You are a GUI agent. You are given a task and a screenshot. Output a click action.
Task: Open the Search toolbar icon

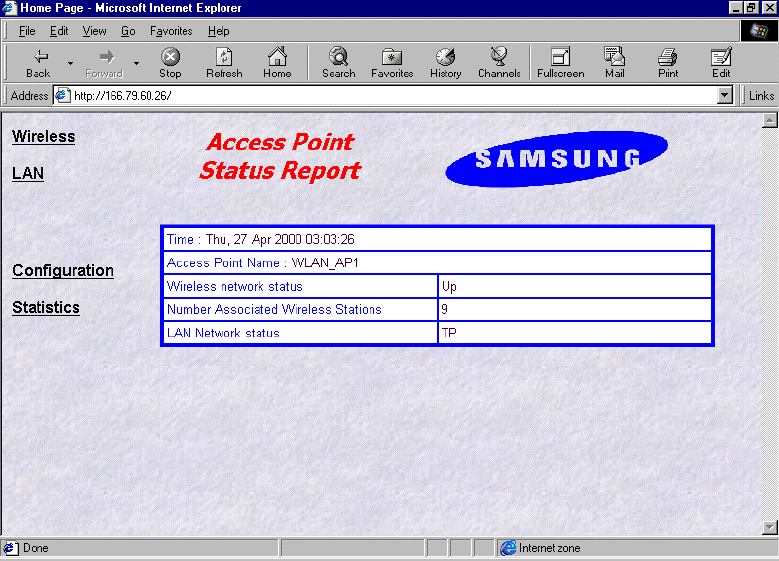pos(339,57)
